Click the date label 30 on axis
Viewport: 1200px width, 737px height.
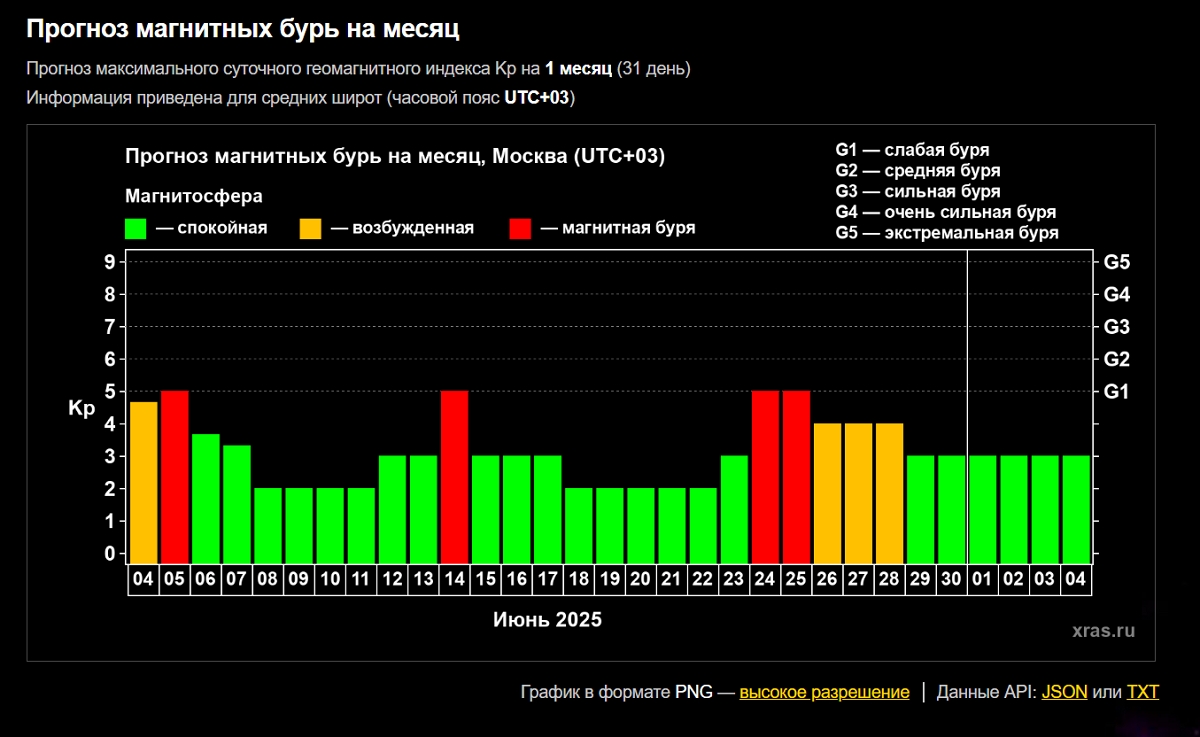pyautogui.click(x=951, y=580)
